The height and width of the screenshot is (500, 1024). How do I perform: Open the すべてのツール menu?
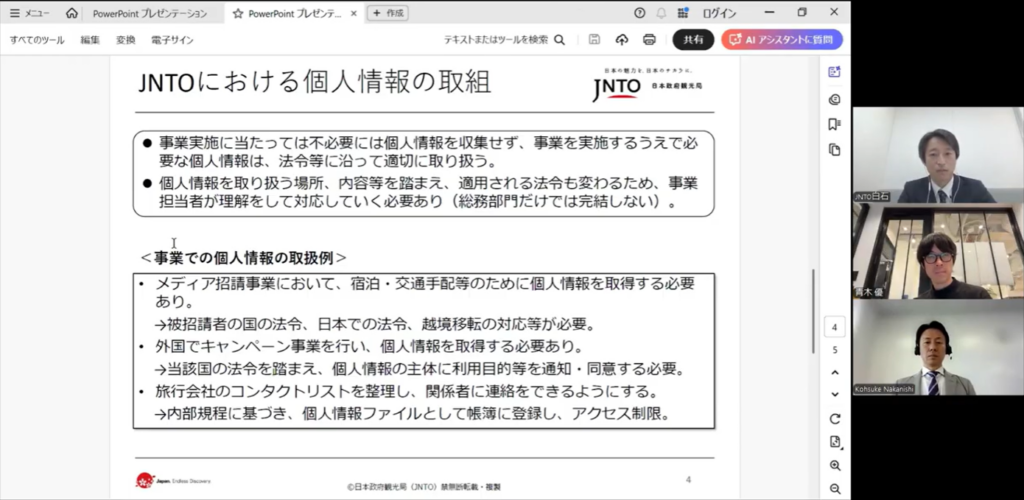[x=38, y=40]
